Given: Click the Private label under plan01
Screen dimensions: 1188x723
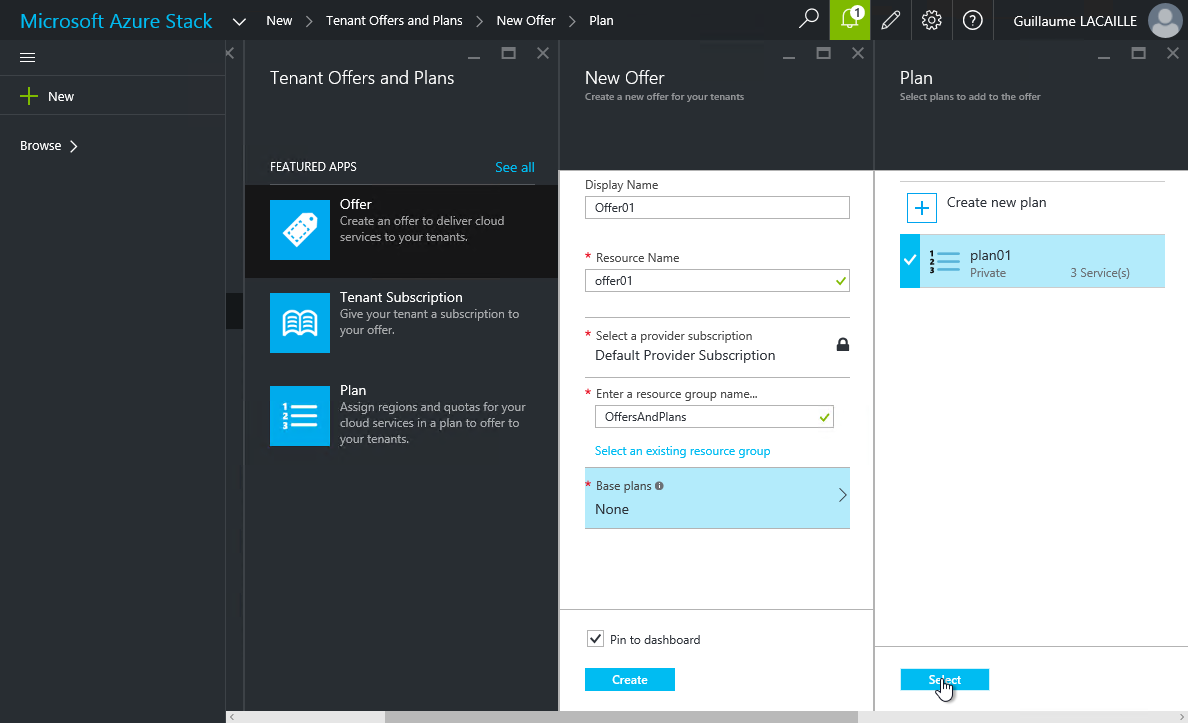Looking at the screenshot, I should [988, 273].
